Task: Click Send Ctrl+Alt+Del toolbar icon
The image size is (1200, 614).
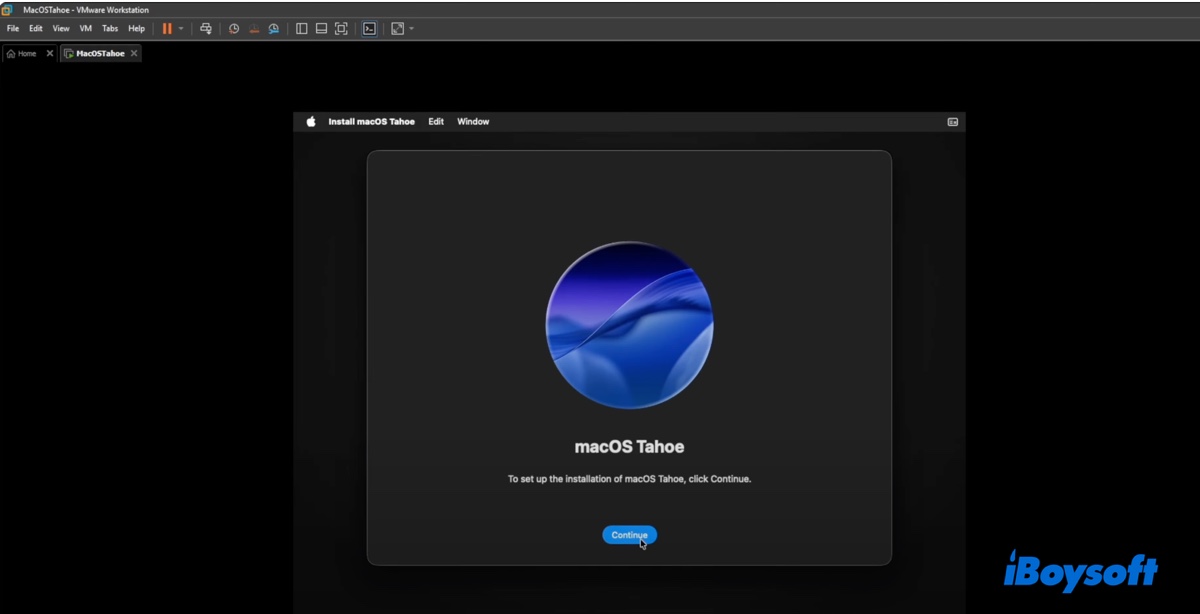Action: (206, 29)
